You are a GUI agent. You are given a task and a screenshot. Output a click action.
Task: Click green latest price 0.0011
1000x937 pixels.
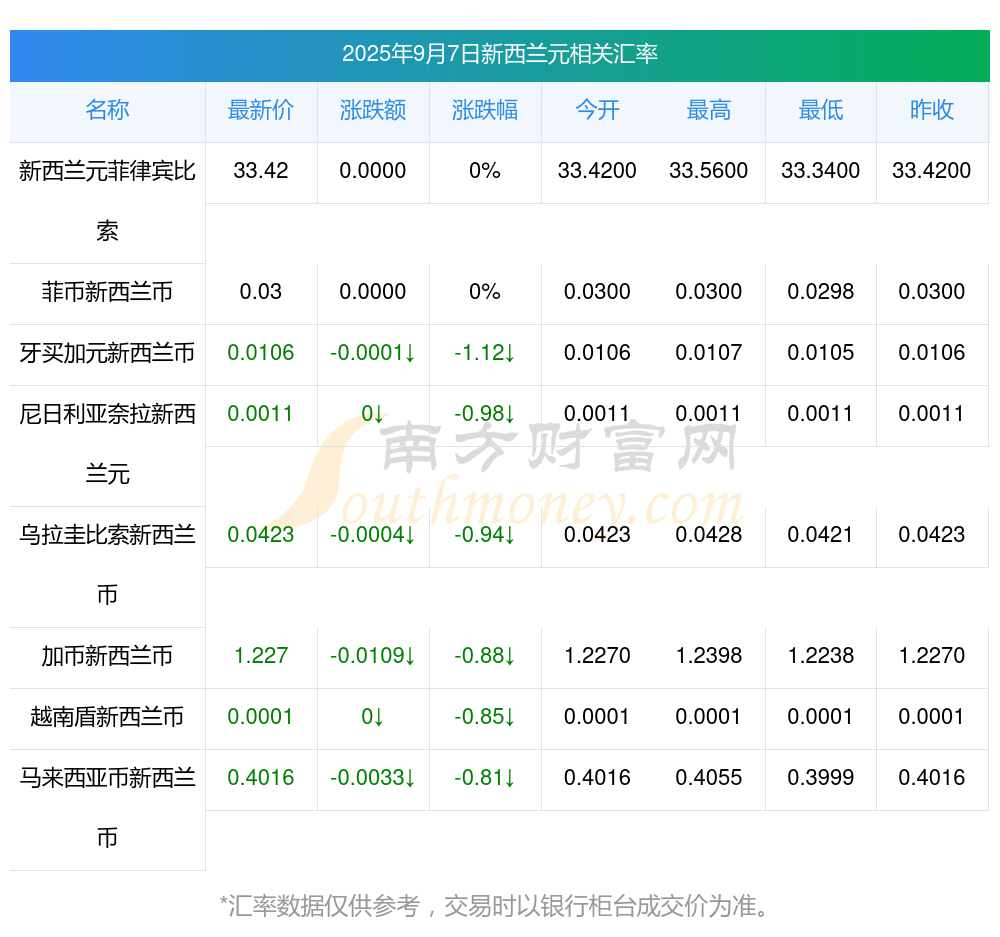pos(260,414)
